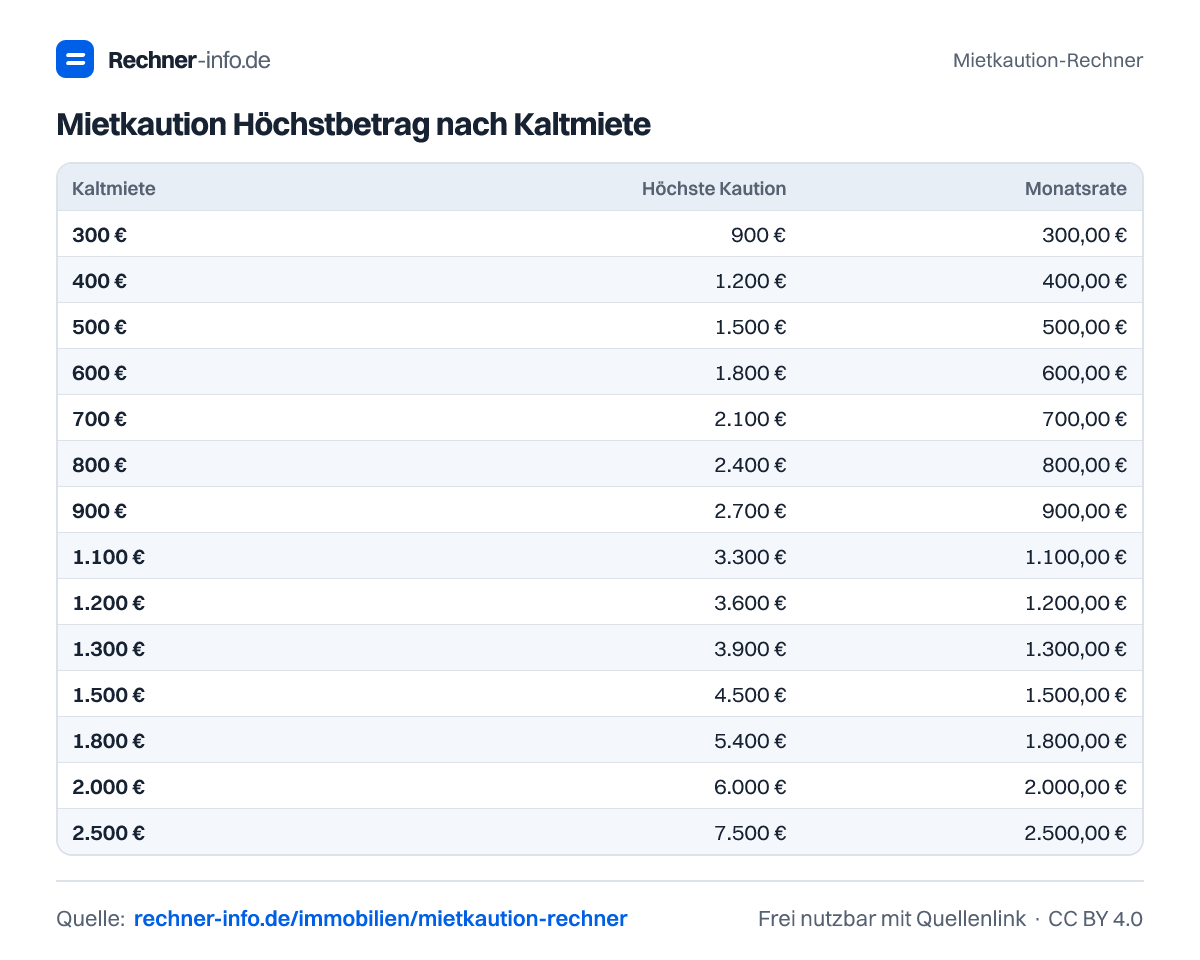Click the 2.400 € Höchste Kaution value
Image resolution: width=1200 pixels, height=960 pixels.
click(750, 465)
